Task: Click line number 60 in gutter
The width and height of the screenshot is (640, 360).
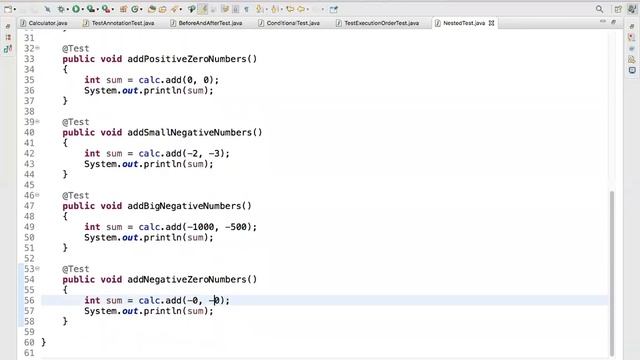Action: [29, 342]
